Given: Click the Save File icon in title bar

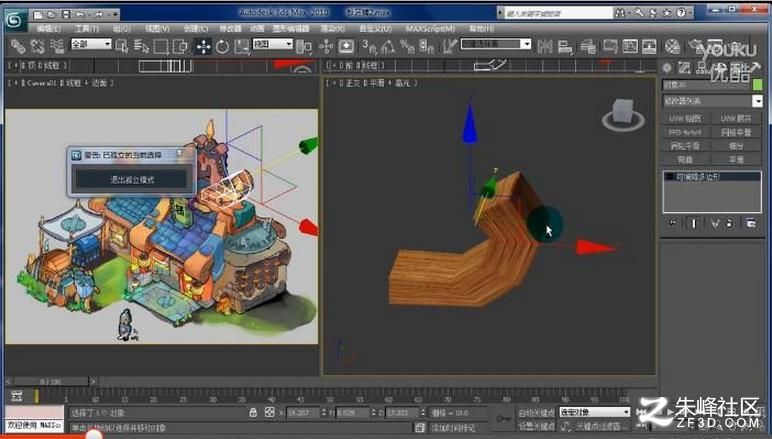Looking at the screenshot, I should [x=65, y=15].
